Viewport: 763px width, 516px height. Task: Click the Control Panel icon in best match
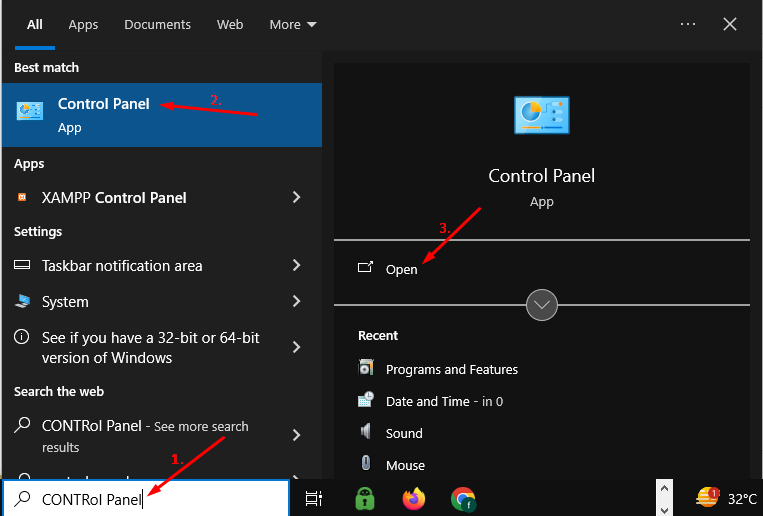tap(30, 111)
